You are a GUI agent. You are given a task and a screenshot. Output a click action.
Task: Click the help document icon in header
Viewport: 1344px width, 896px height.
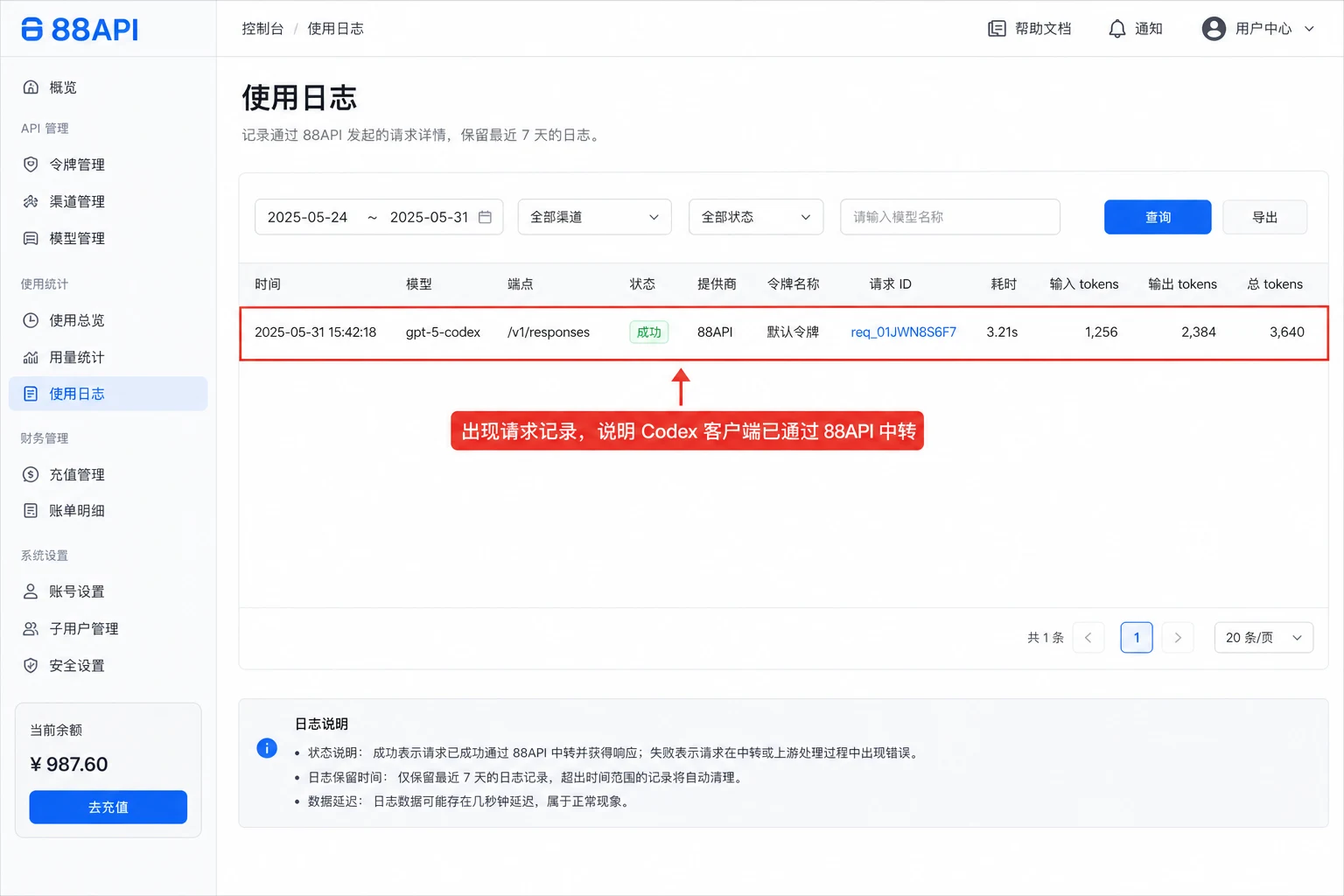pos(997,29)
